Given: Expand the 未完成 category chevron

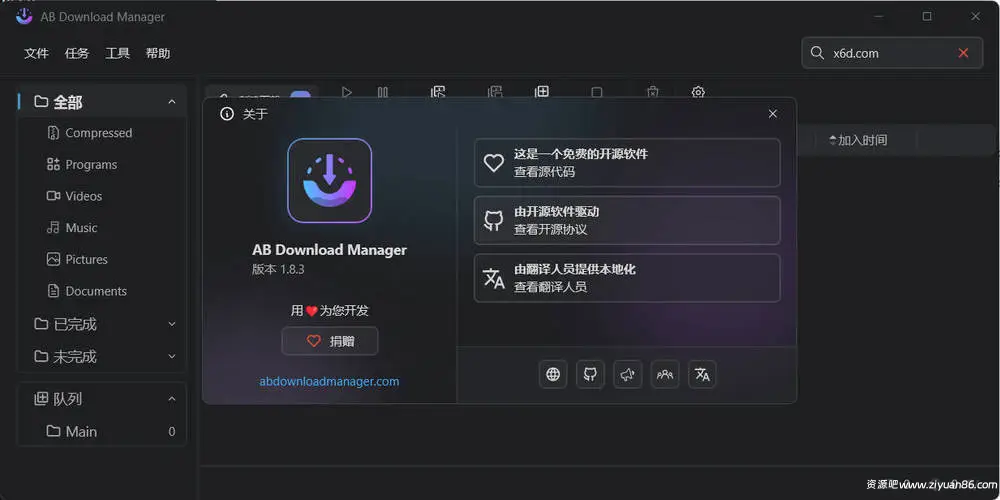Looking at the screenshot, I should tap(172, 356).
